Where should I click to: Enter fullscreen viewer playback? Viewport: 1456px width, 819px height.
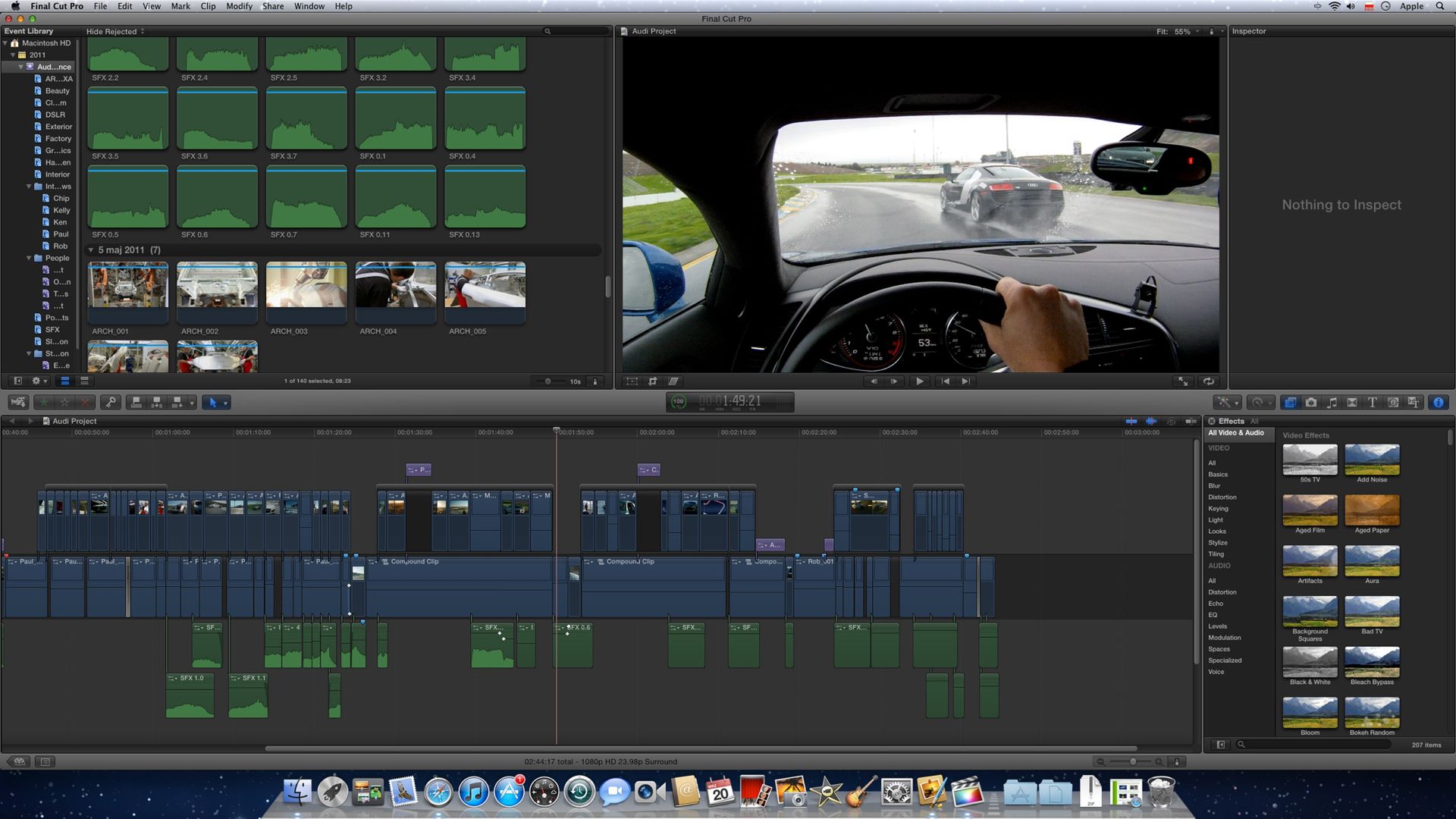[1183, 381]
